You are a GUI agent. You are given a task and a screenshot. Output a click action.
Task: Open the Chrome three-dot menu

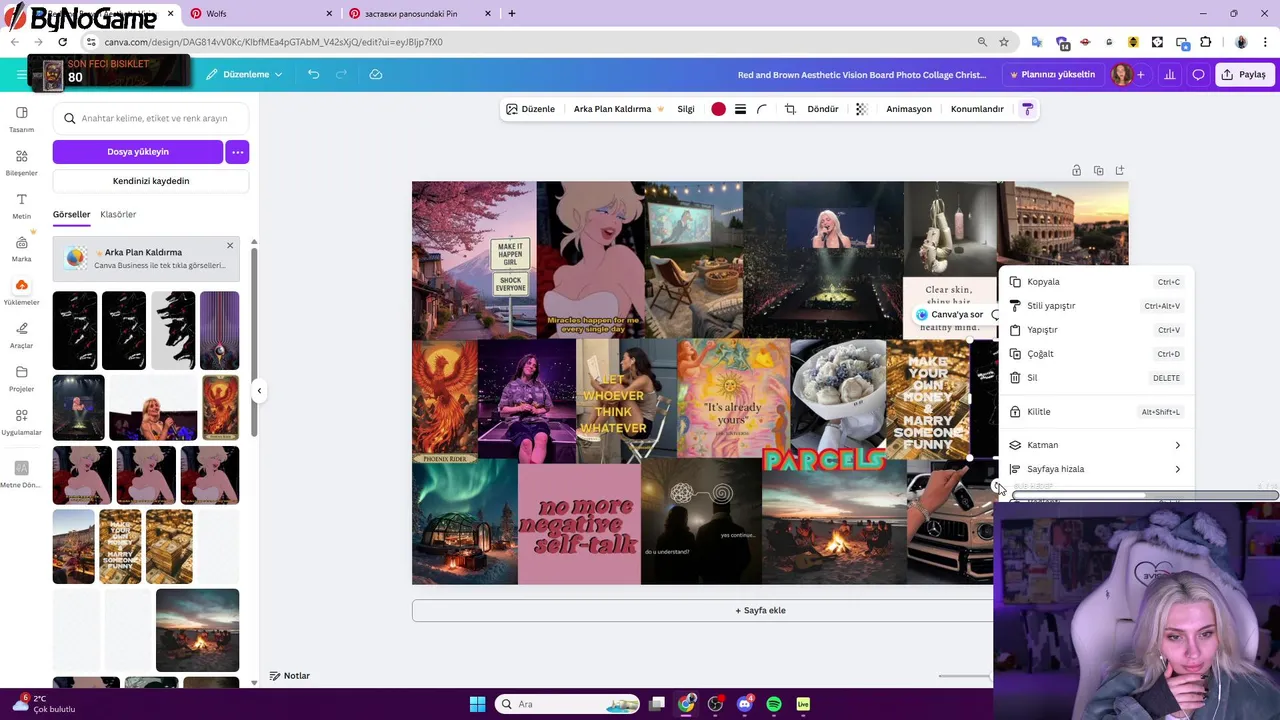click(x=1265, y=42)
